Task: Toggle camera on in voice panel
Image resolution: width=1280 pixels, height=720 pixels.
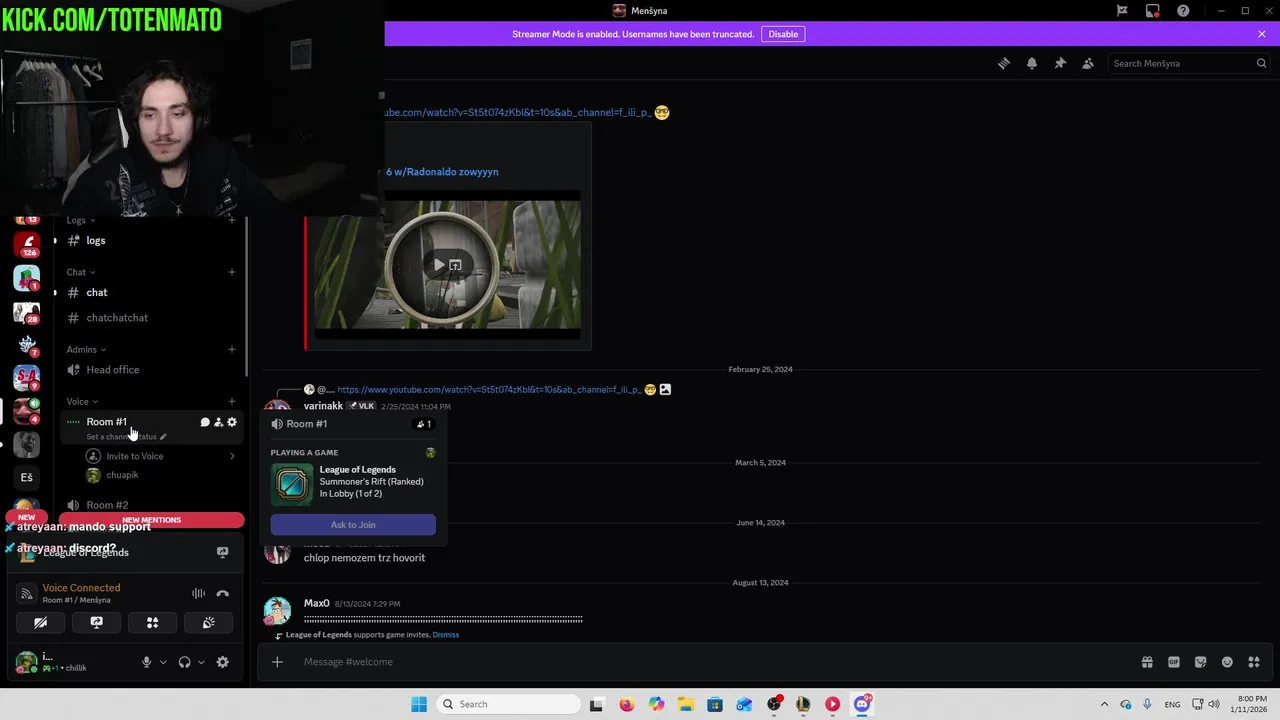Action: point(40,622)
